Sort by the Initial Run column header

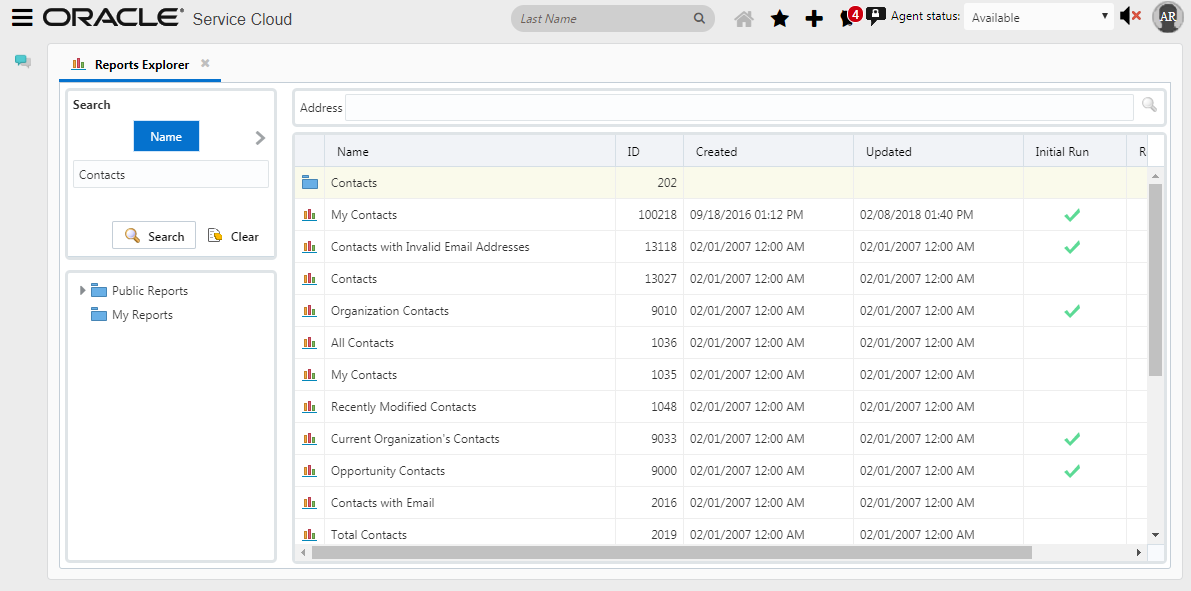pyautogui.click(x=1075, y=151)
